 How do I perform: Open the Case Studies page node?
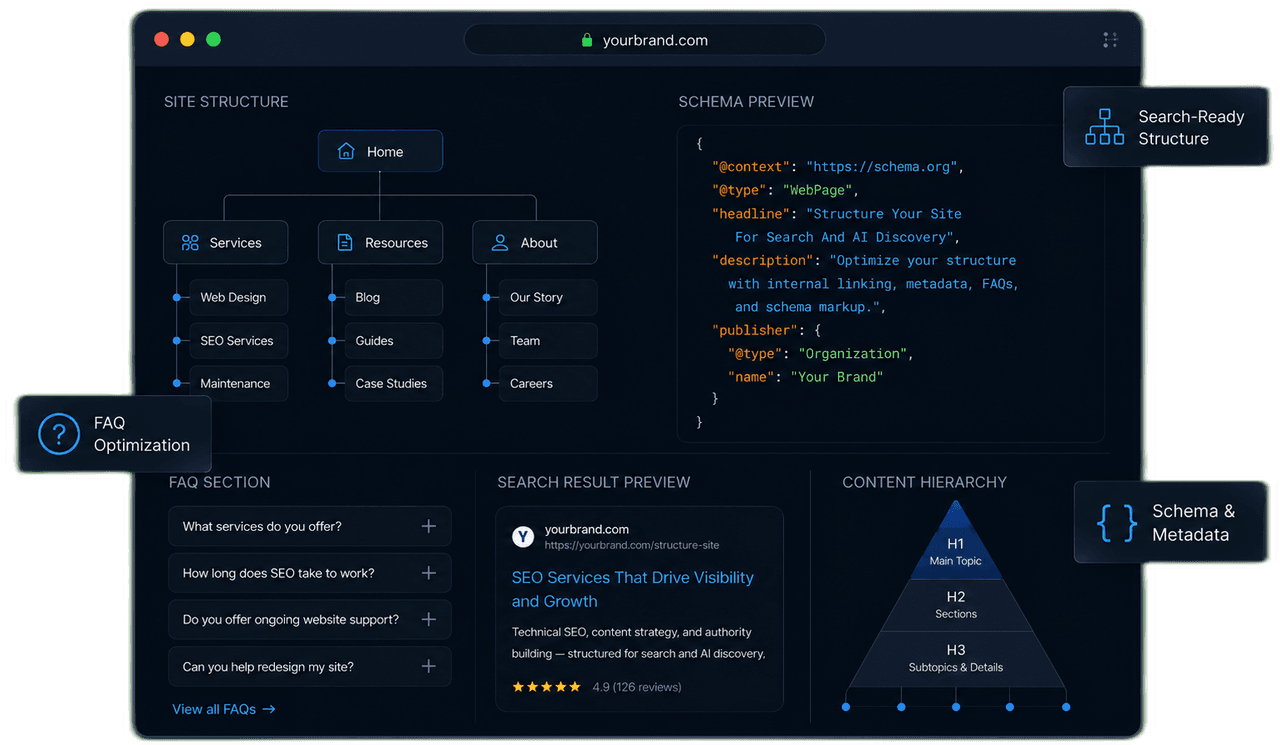pos(393,383)
